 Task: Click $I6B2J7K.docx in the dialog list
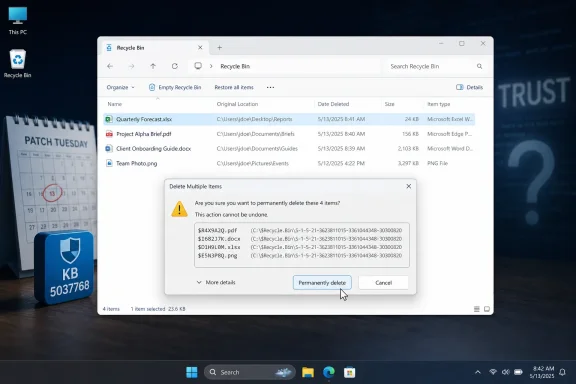coord(219,239)
